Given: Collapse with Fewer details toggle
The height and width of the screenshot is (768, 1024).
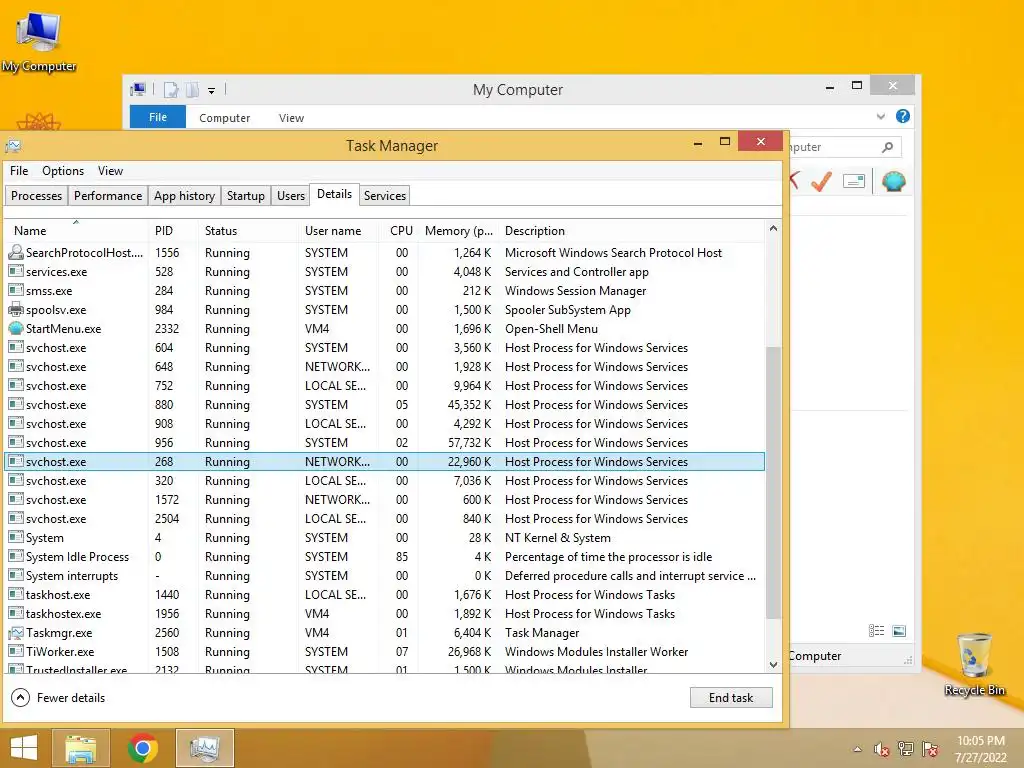Looking at the screenshot, I should 58,697.
